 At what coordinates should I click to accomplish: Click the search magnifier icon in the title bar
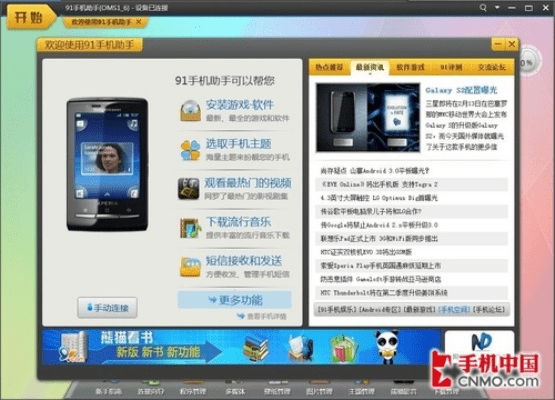point(483,7)
